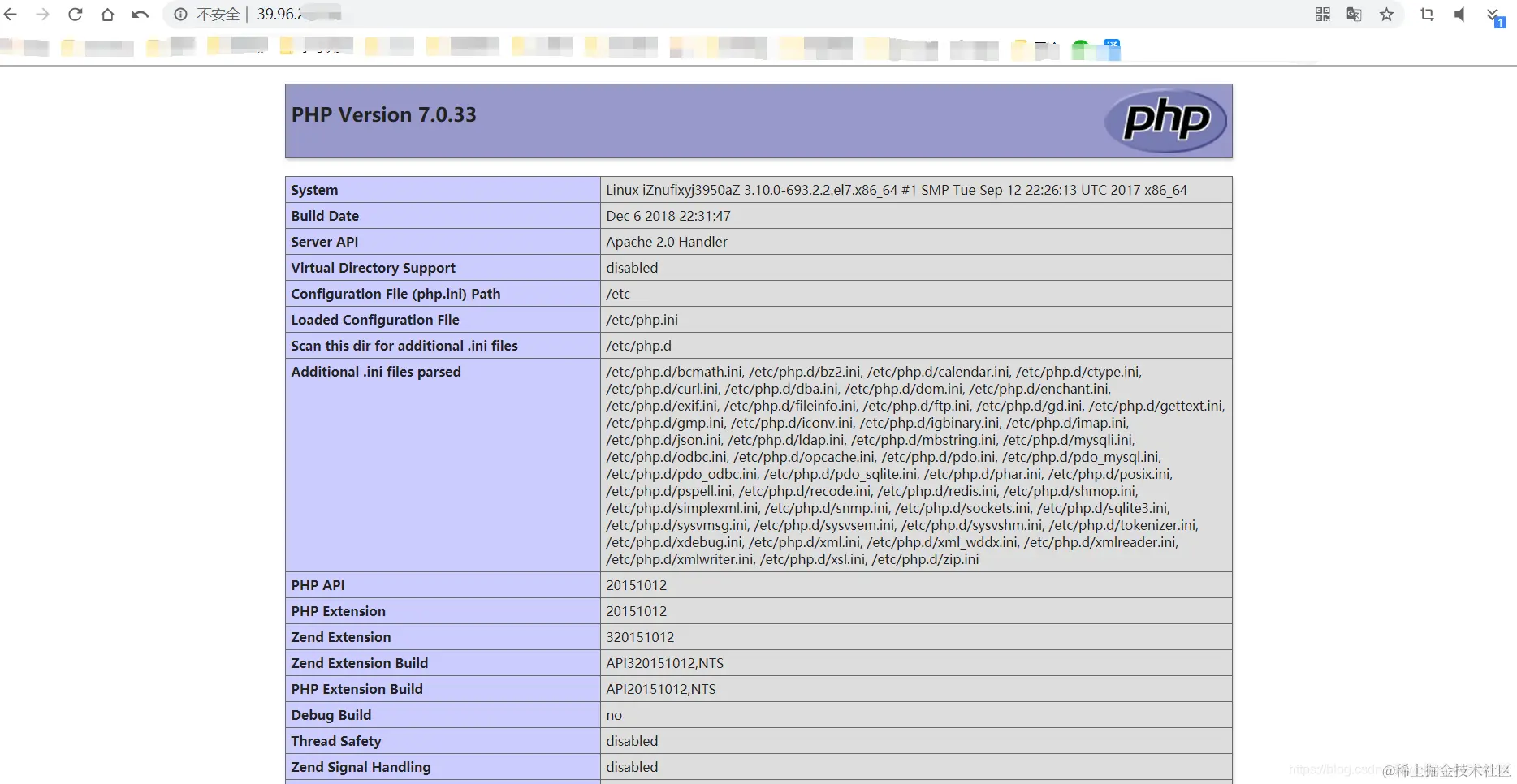Click the Build Date label
The height and width of the screenshot is (784, 1517).
coord(325,216)
